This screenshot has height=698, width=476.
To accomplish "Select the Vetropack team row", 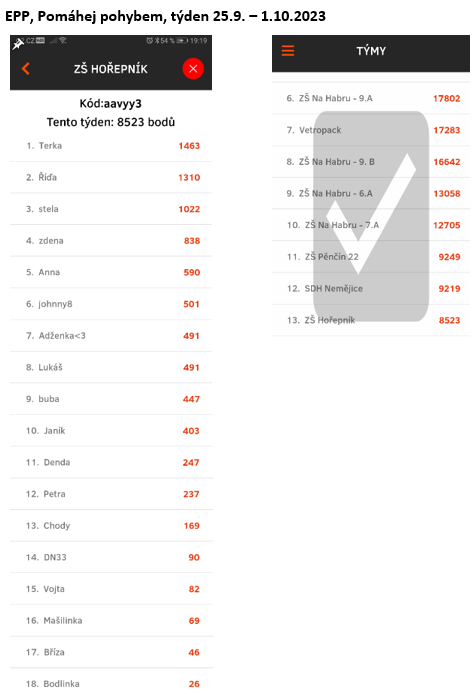I will coord(371,130).
